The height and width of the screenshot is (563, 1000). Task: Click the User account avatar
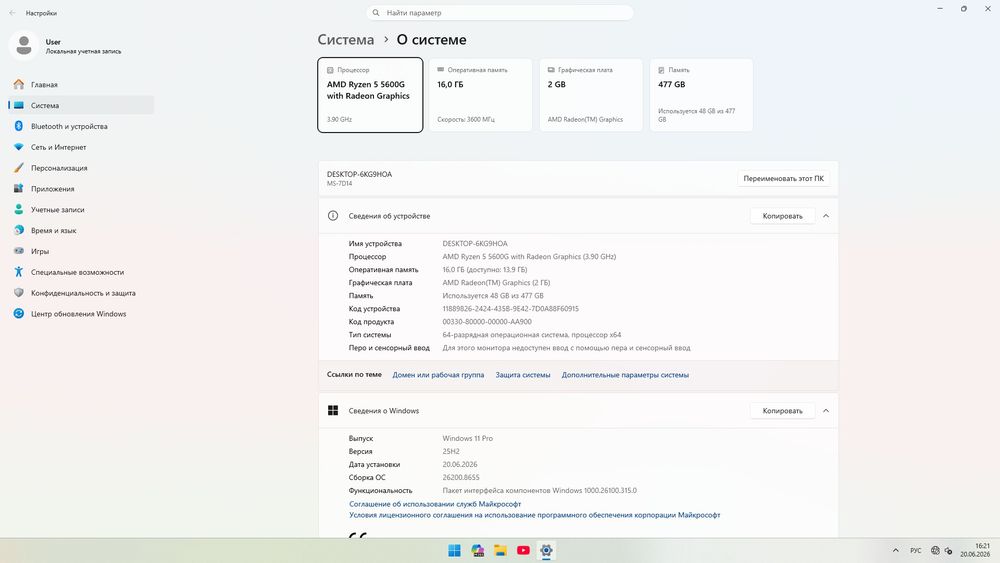click(x=24, y=46)
